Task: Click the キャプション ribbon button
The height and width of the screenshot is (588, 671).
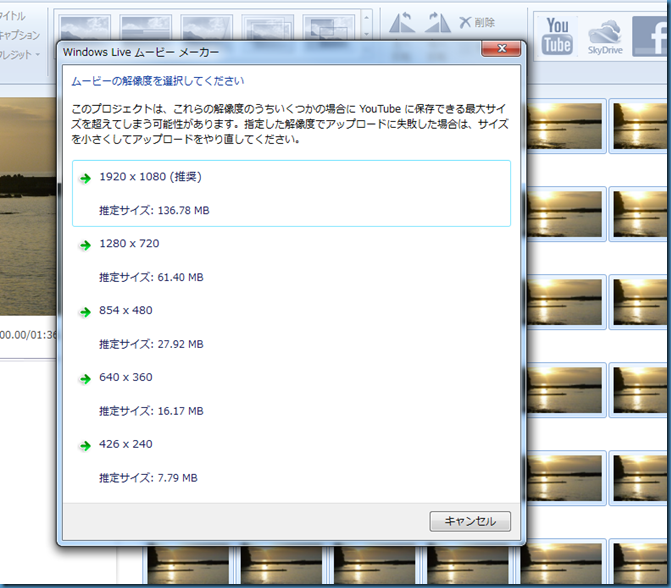Action: [19, 35]
